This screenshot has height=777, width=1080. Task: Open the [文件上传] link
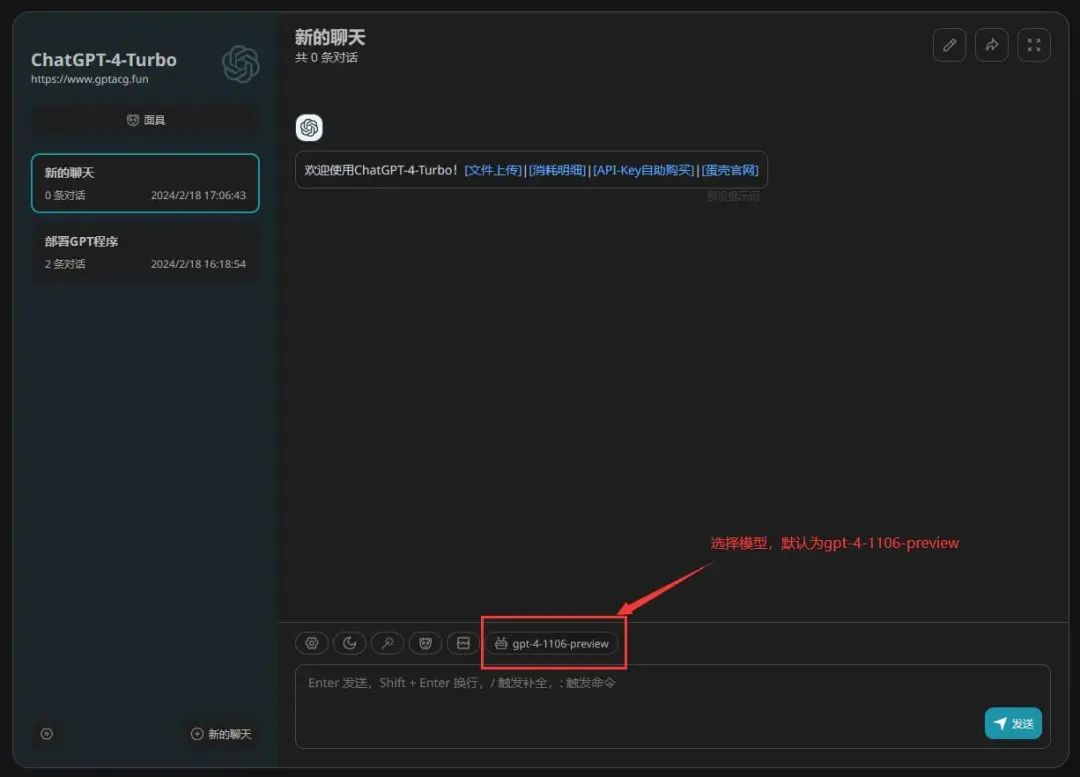pos(494,170)
